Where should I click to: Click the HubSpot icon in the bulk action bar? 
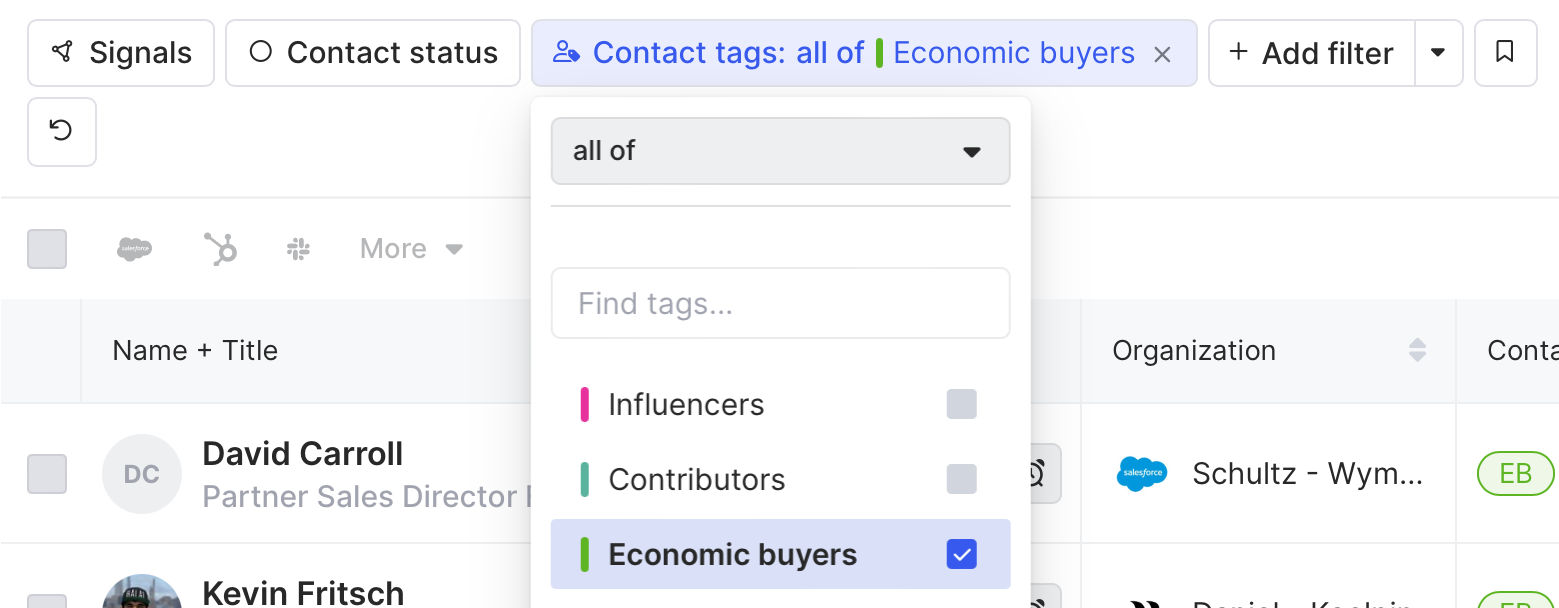click(220, 249)
